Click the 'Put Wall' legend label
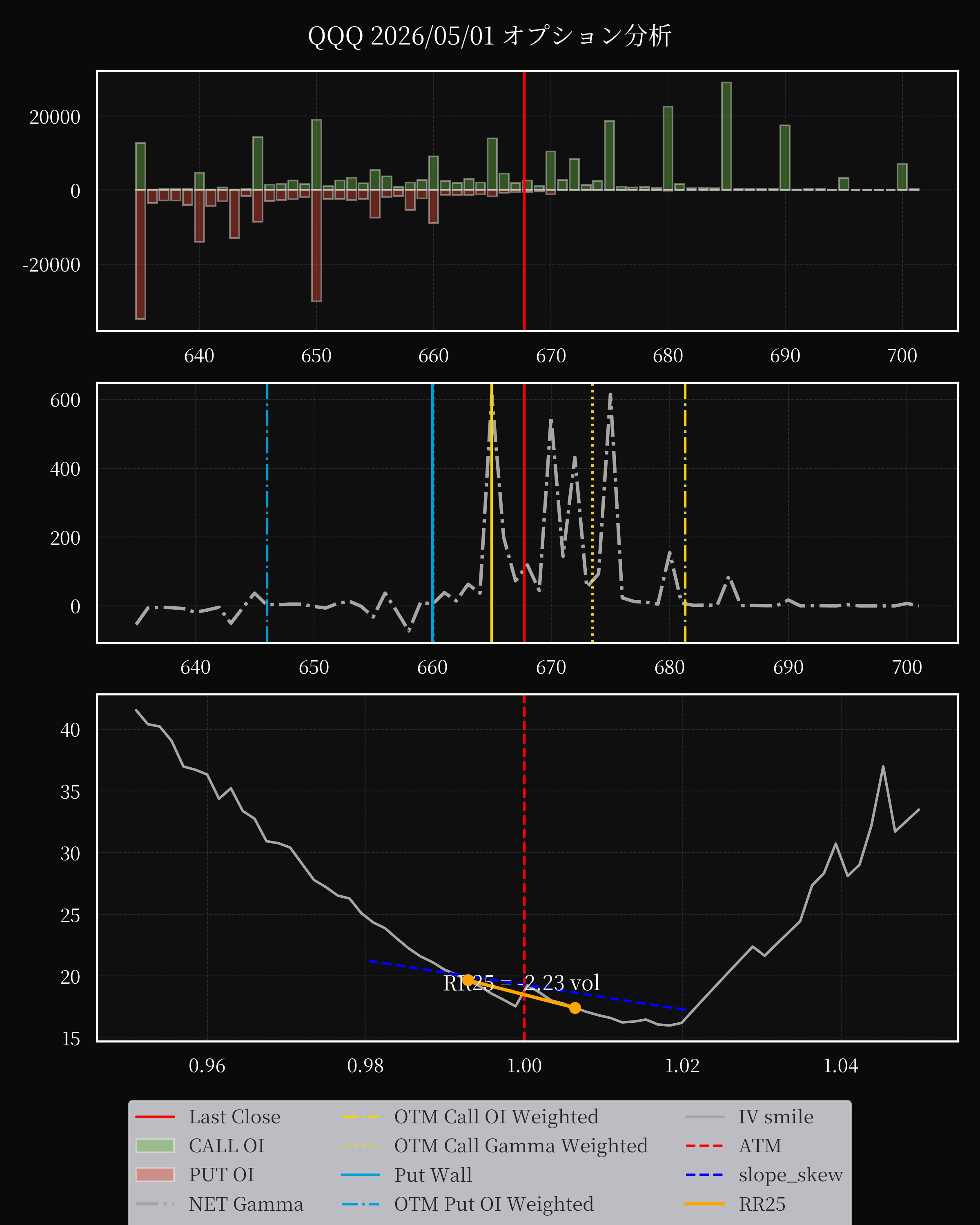Viewport: 980px width, 1225px height. tap(433, 1175)
